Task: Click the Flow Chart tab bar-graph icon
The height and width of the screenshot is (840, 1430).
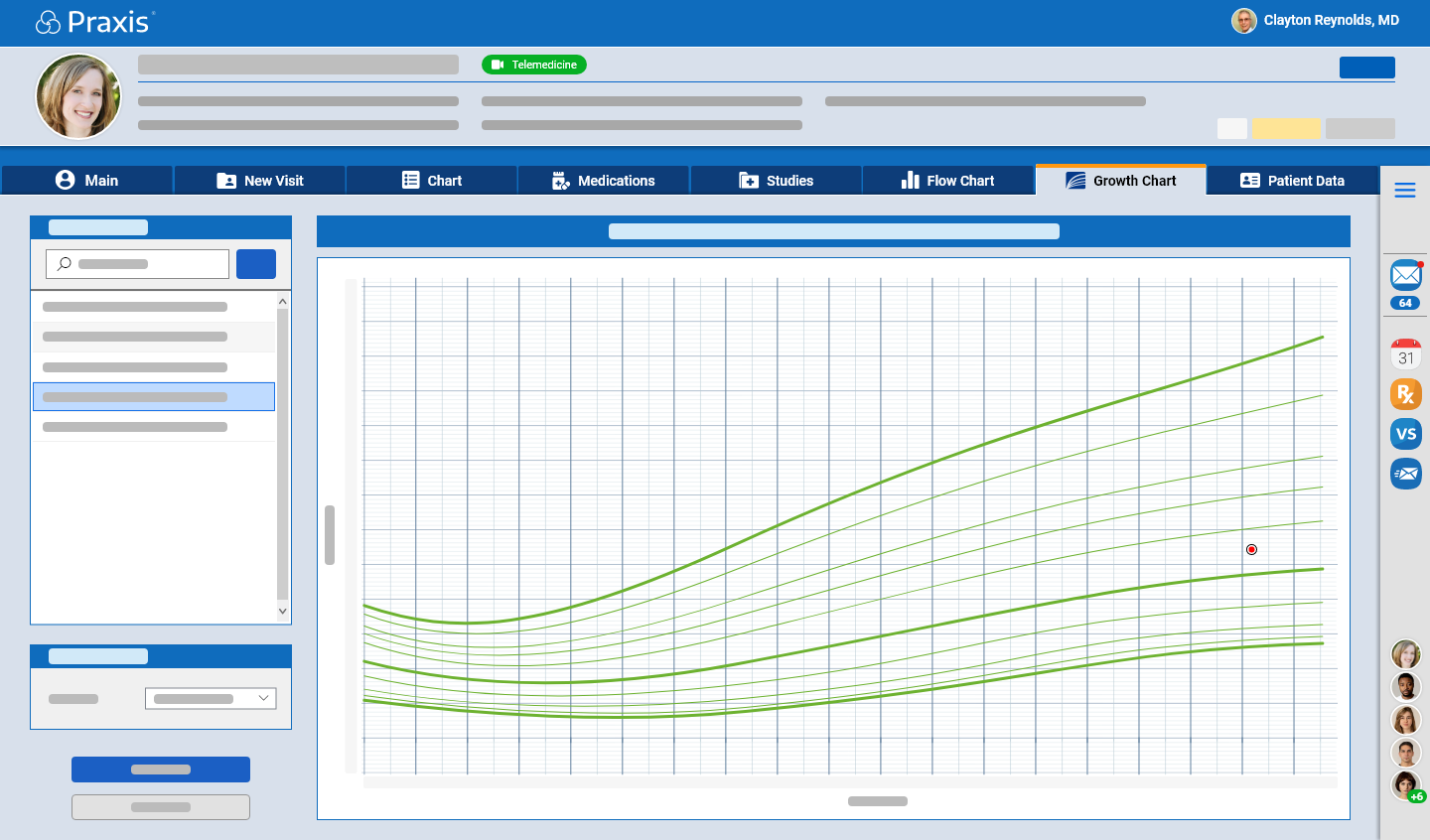Action: coord(910,180)
